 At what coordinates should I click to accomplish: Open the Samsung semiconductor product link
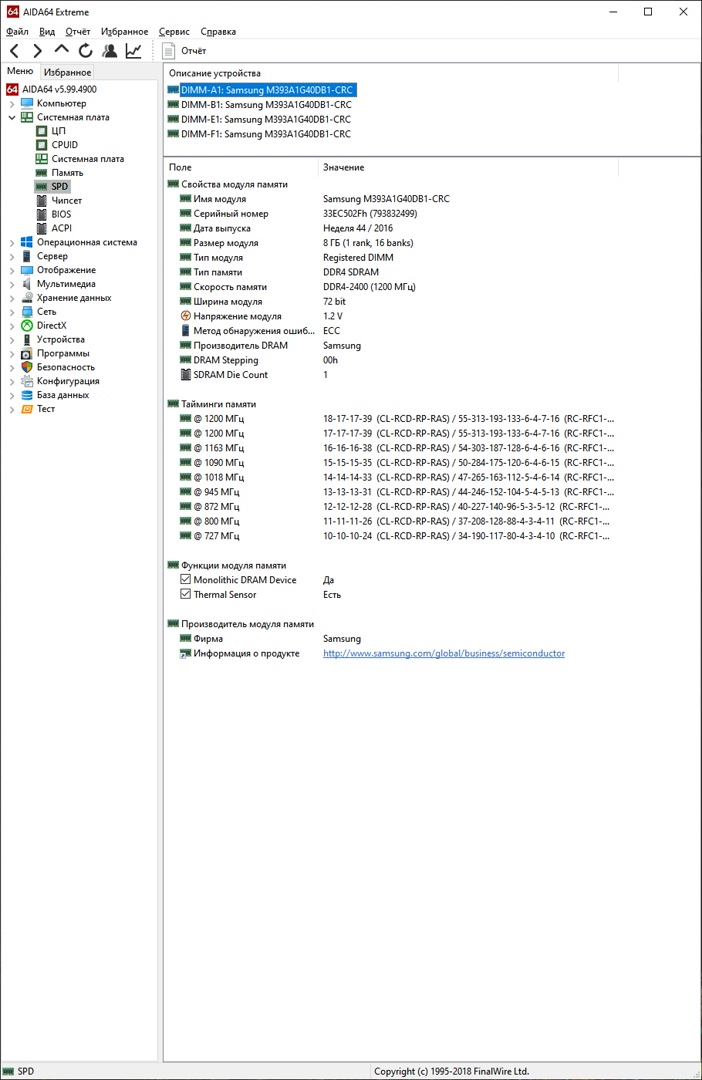pyautogui.click(x=444, y=654)
